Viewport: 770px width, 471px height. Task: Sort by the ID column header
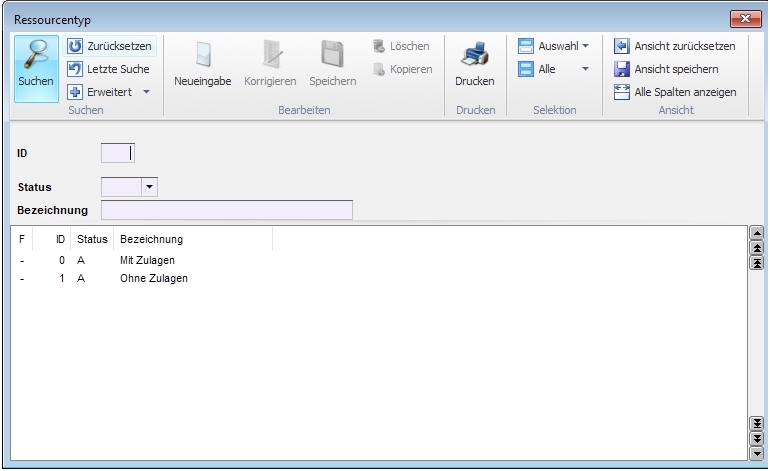pyautogui.click(x=60, y=239)
